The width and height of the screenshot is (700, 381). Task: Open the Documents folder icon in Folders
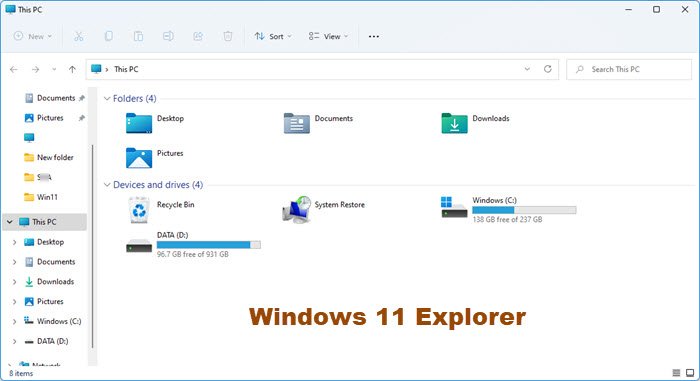pyautogui.click(x=296, y=123)
